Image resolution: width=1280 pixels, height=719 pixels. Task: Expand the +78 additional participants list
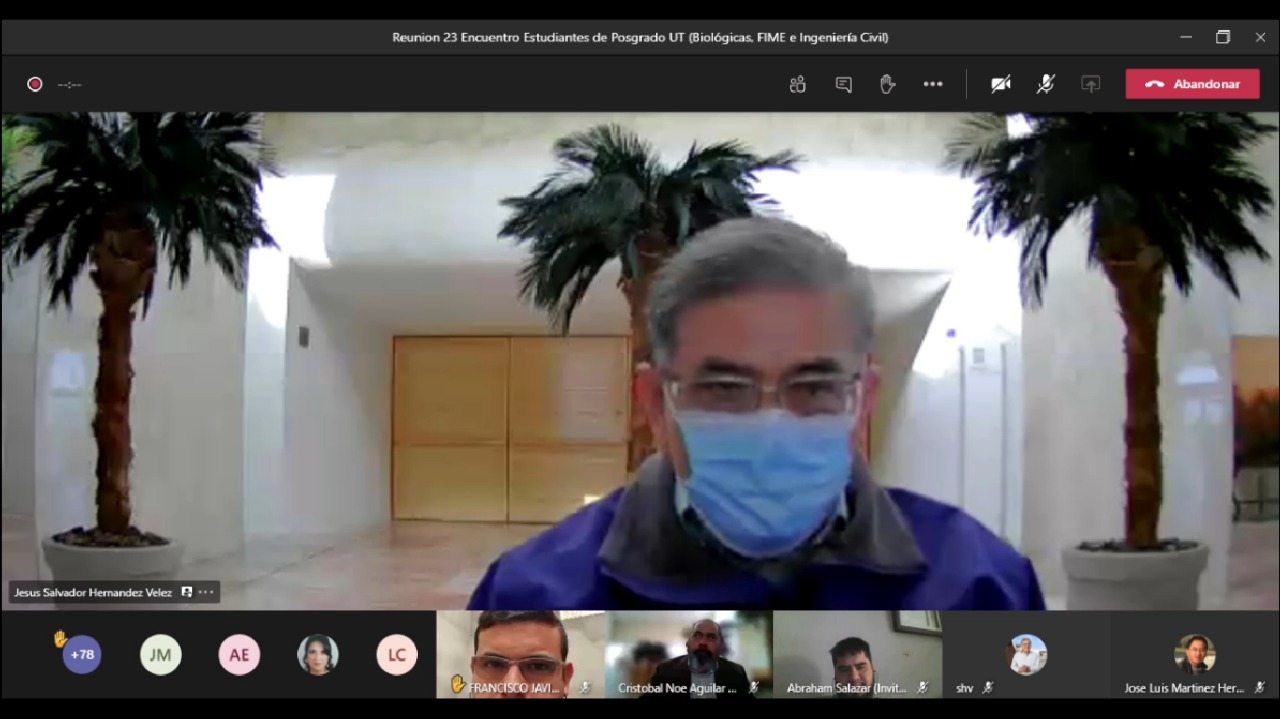point(82,655)
